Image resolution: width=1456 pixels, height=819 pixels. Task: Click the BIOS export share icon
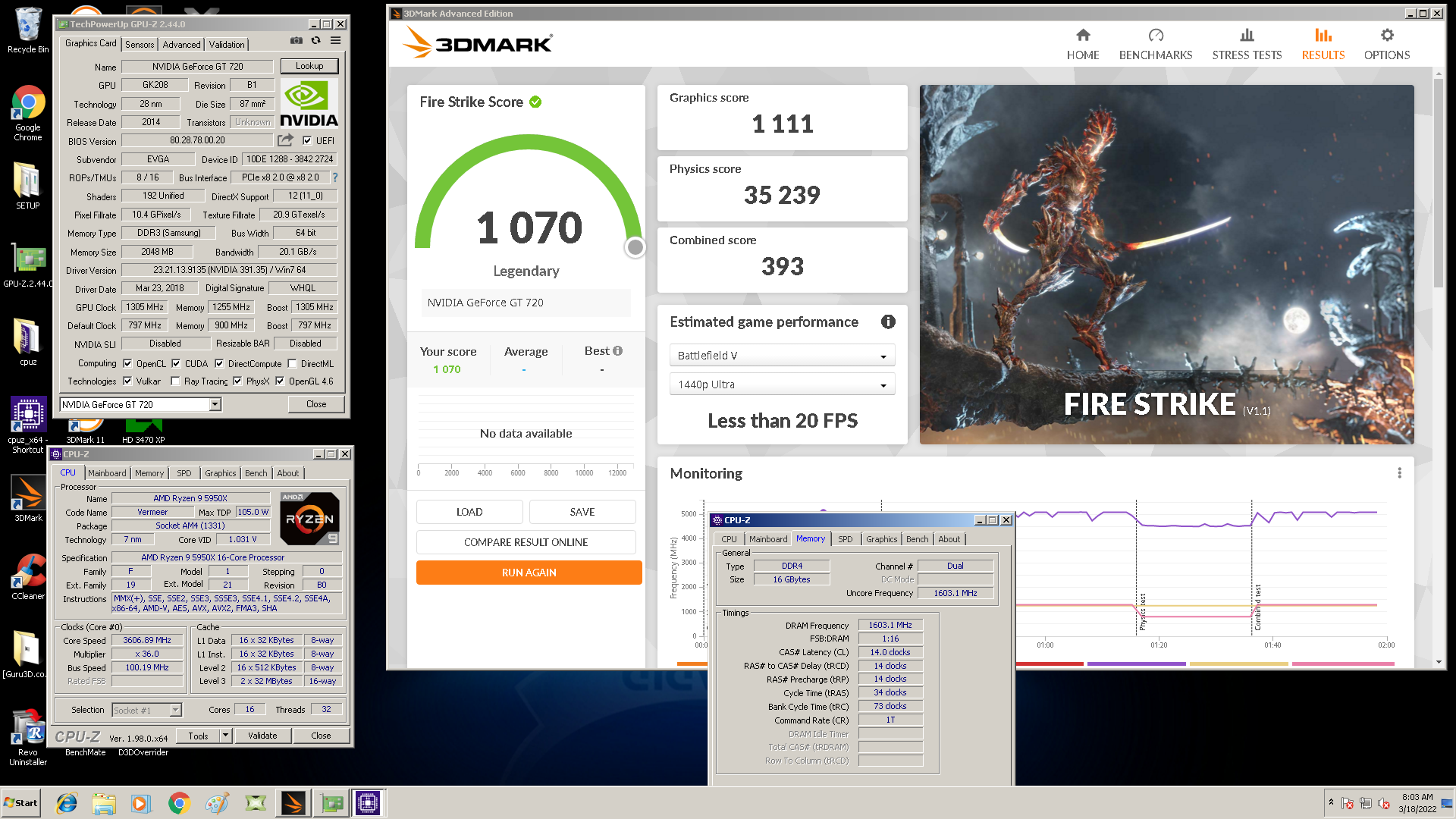[x=285, y=140]
